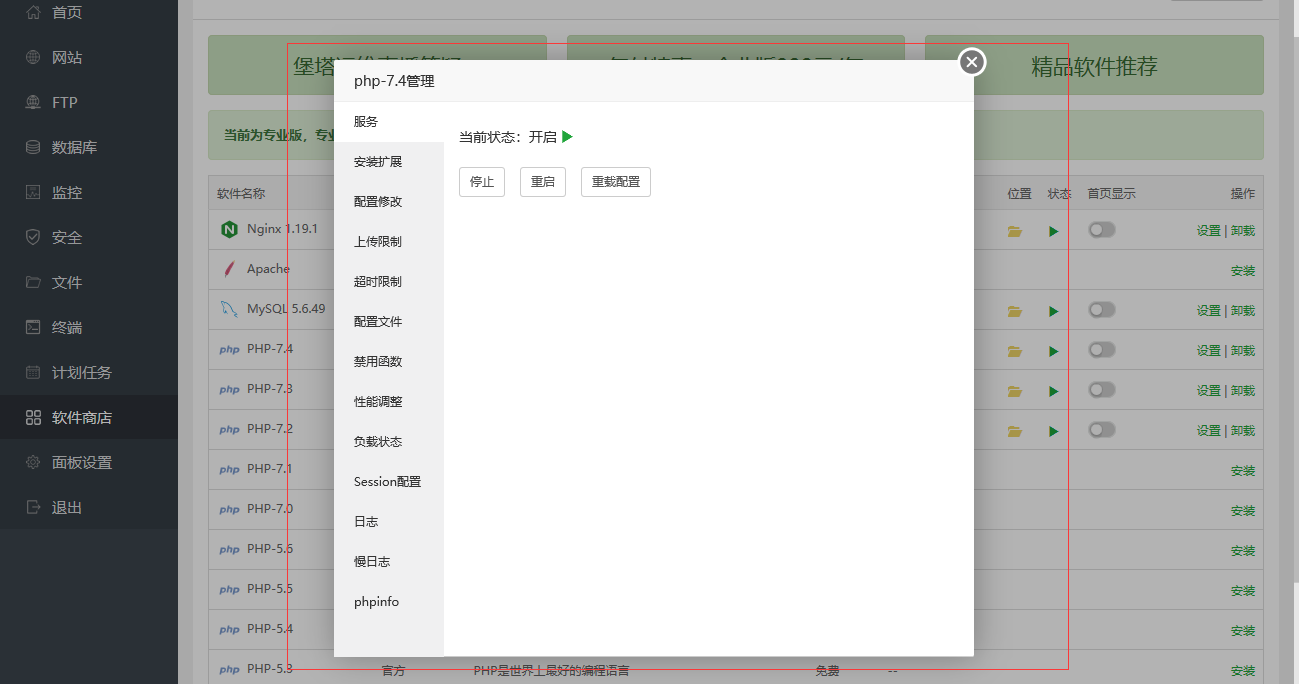
Task: Click the 终端 terminal icon in sidebar
Action: [x=33, y=327]
